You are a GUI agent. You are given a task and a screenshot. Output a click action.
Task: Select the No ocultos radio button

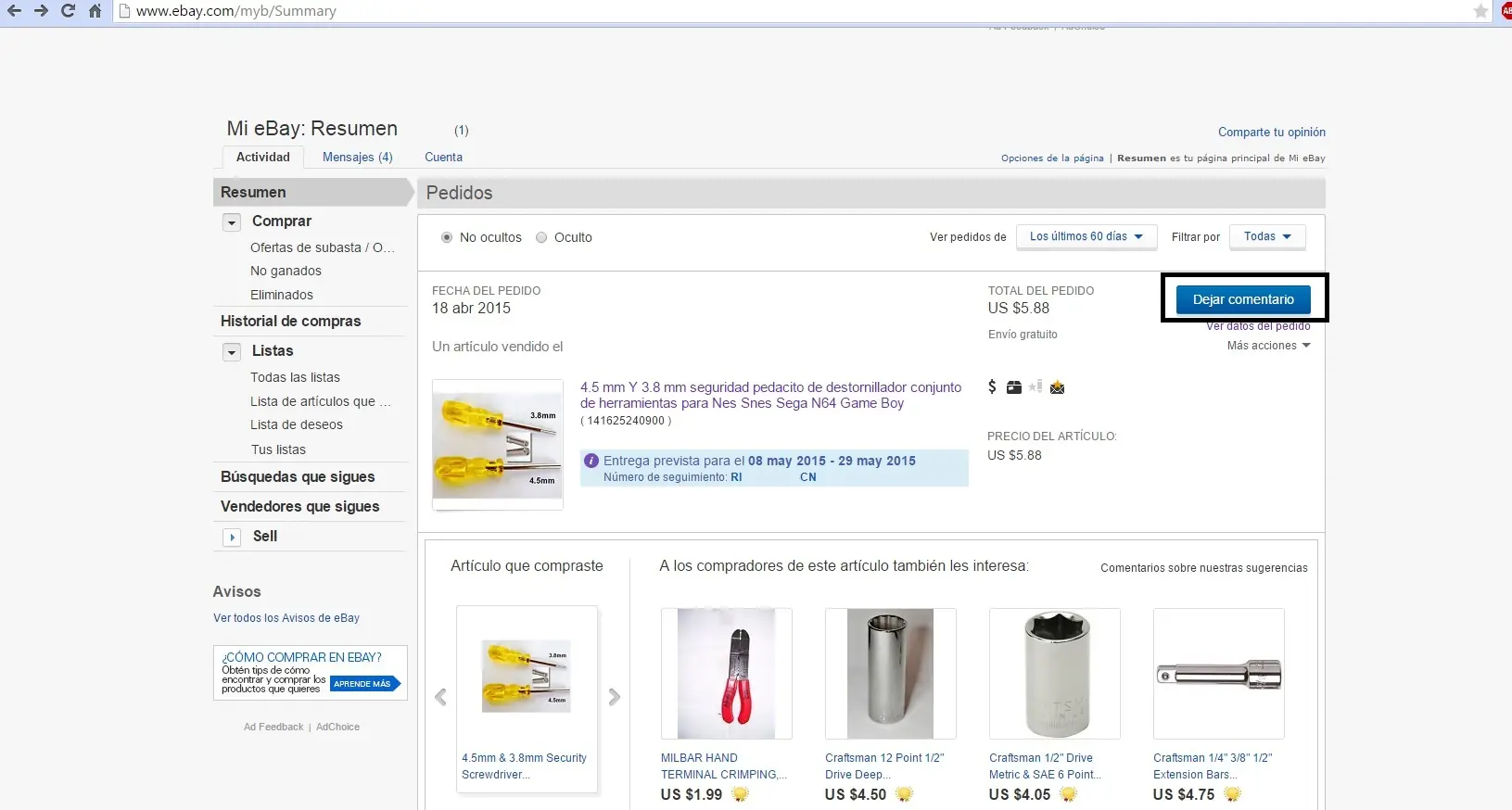tap(447, 237)
